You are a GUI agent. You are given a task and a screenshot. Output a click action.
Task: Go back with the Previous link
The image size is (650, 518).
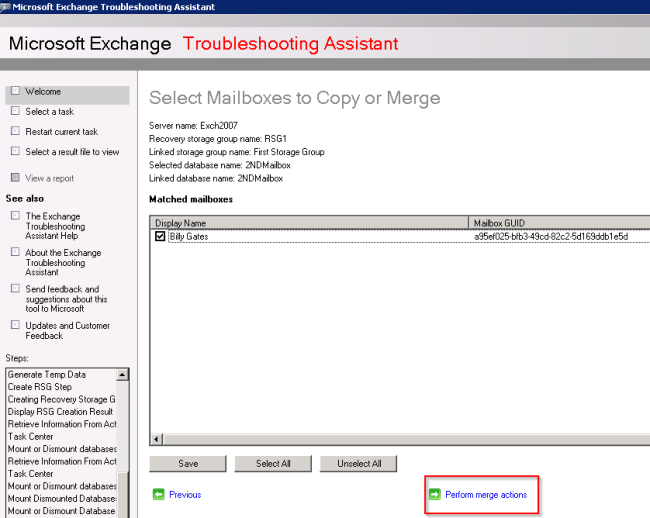click(185, 495)
